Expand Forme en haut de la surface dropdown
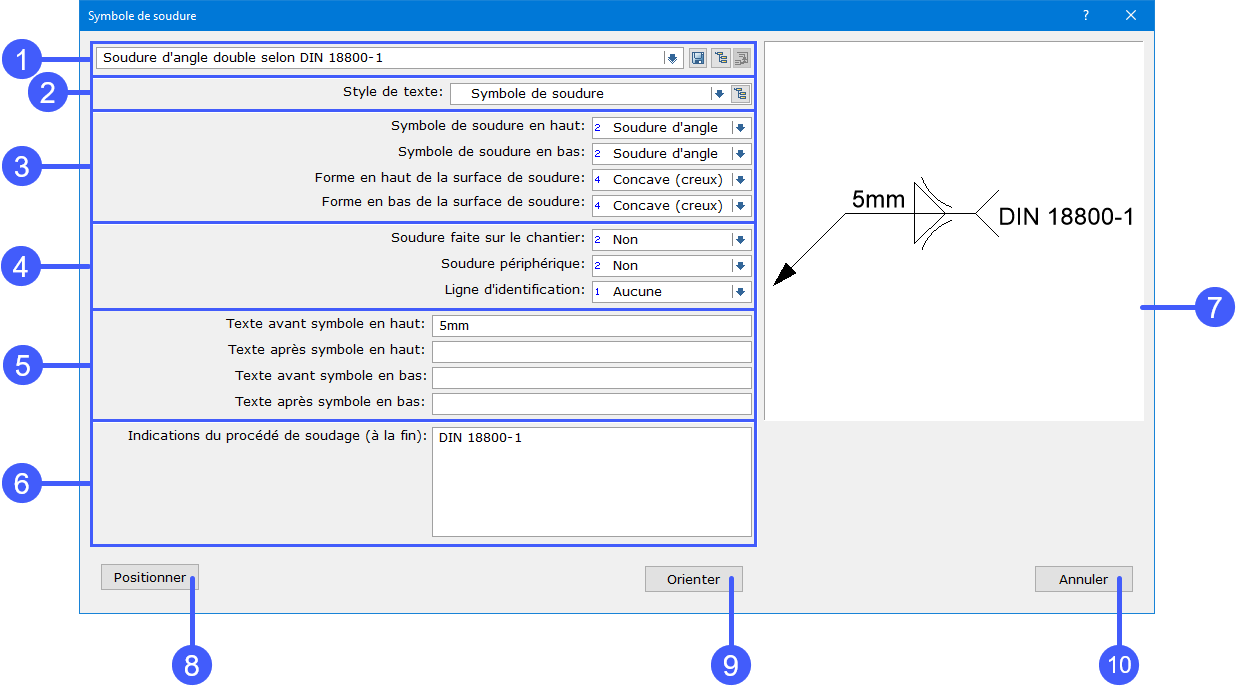The height and width of the screenshot is (686, 1236). point(740,180)
